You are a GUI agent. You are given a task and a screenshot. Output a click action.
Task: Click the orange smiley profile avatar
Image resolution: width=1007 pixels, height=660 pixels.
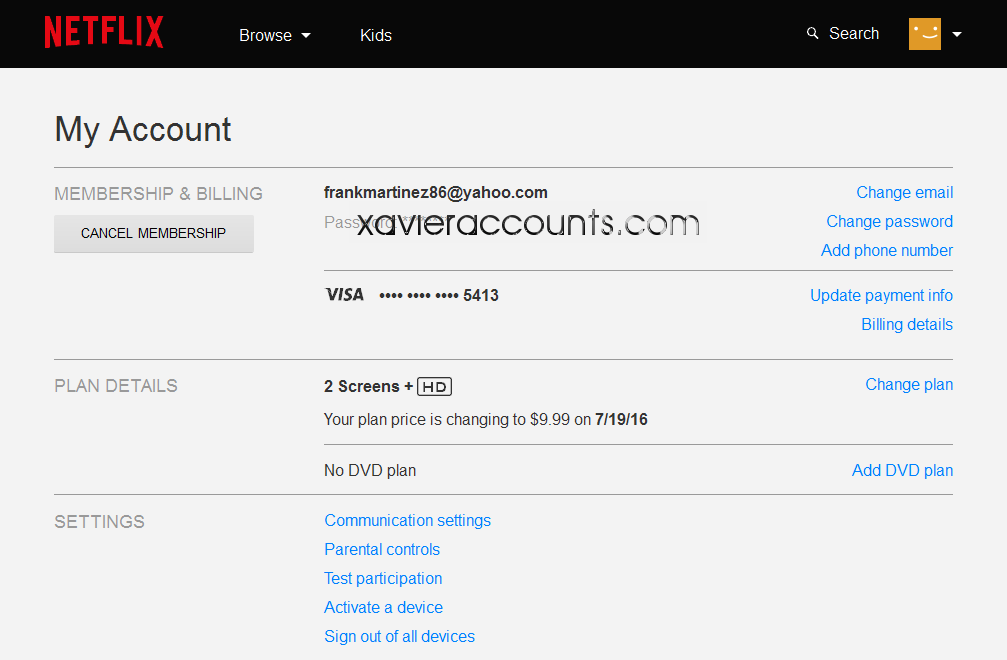[925, 34]
